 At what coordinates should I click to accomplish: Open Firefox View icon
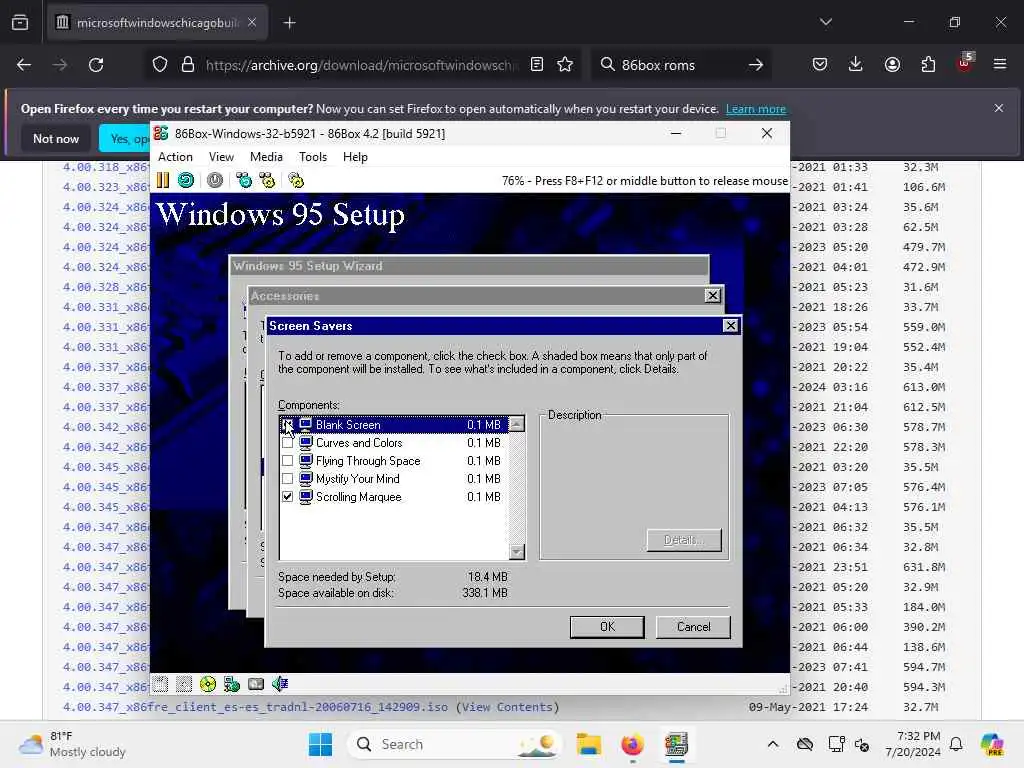pyautogui.click(x=20, y=23)
